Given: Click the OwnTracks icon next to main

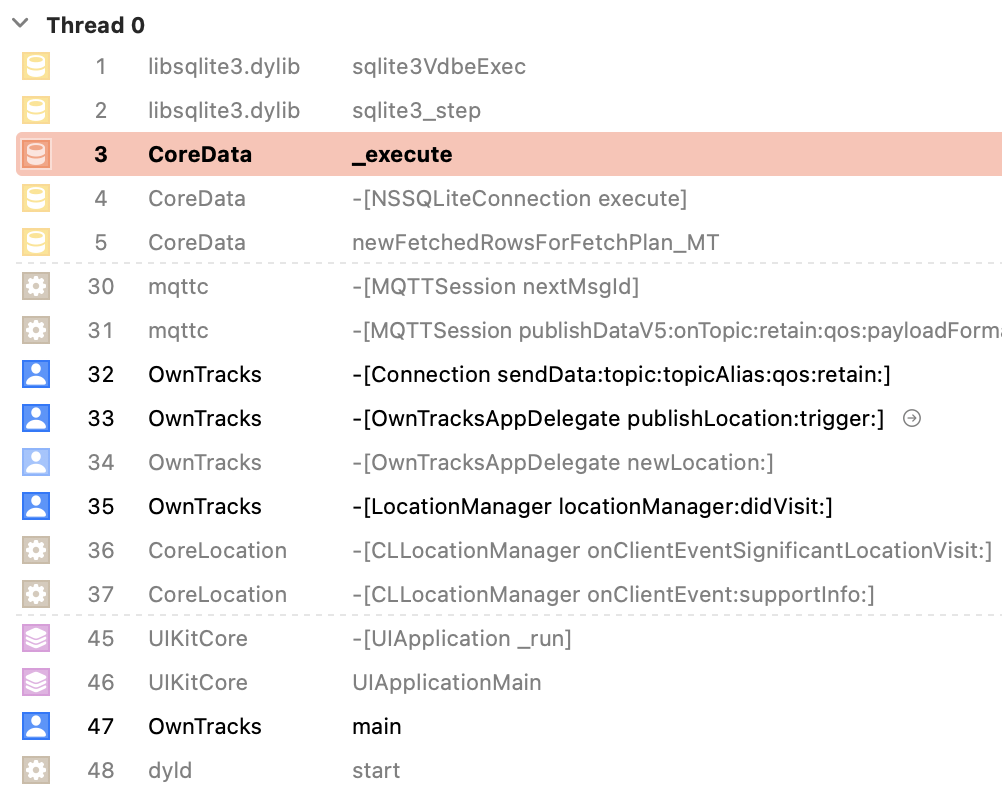Looking at the screenshot, I should pos(36,726).
